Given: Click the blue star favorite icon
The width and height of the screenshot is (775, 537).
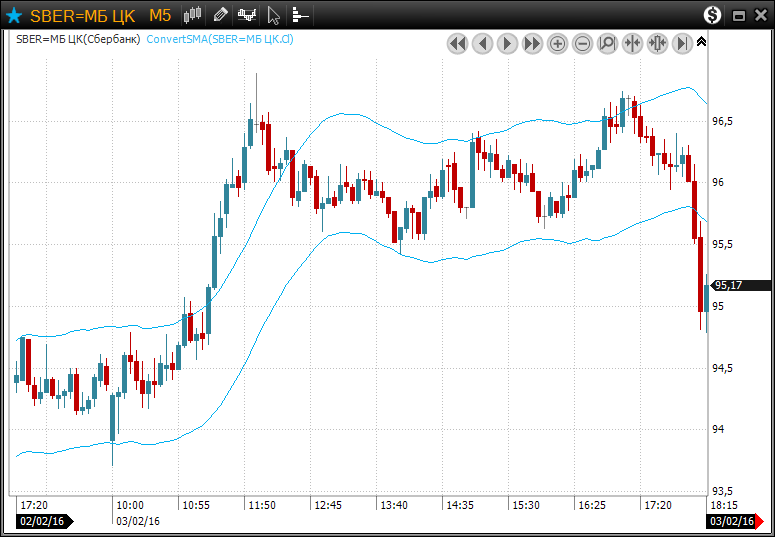Looking at the screenshot, I should (14, 15).
